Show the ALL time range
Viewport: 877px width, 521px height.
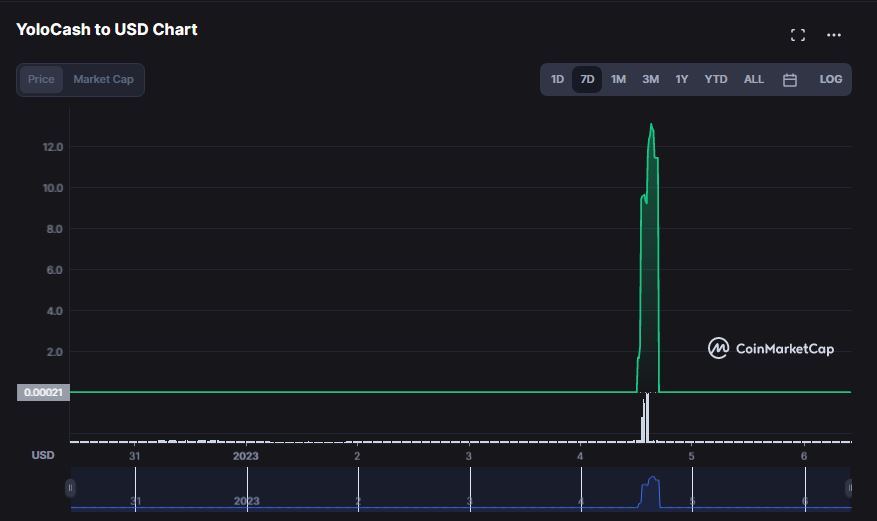coord(753,79)
